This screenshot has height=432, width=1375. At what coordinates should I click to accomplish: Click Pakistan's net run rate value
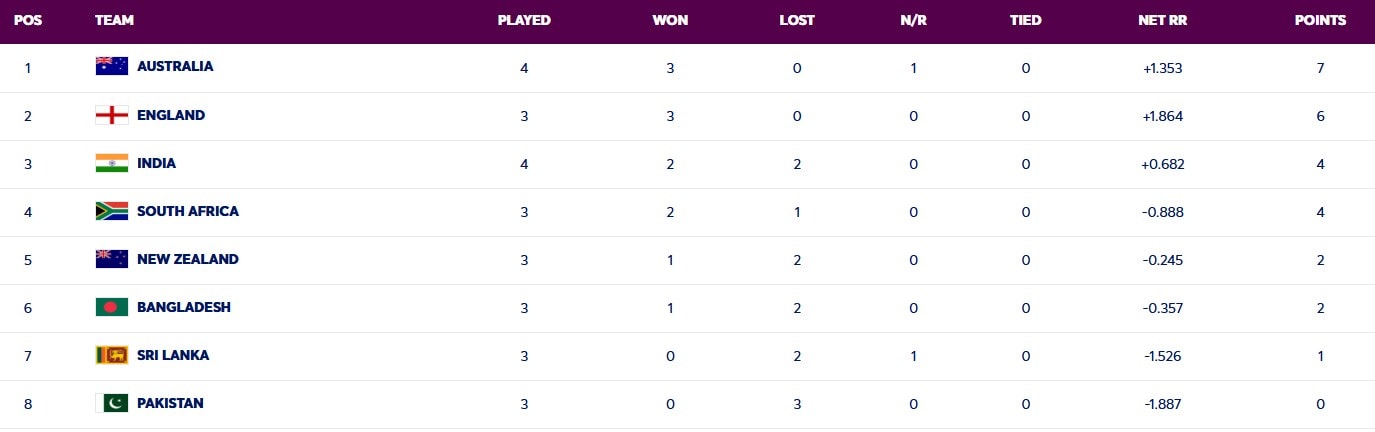(1163, 403)
